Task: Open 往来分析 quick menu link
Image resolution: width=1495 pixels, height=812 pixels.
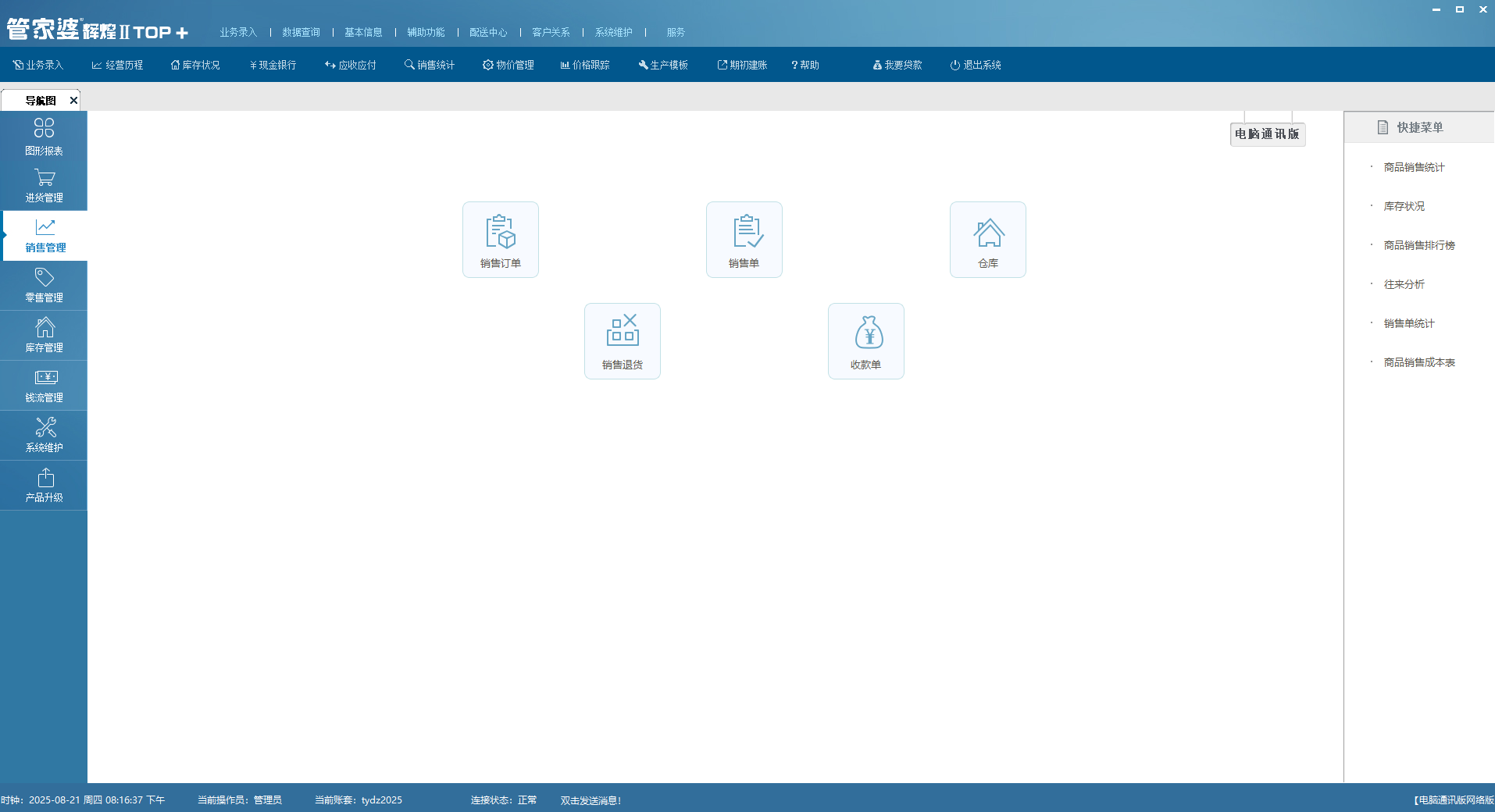Action: click(x=1404, y=284)
